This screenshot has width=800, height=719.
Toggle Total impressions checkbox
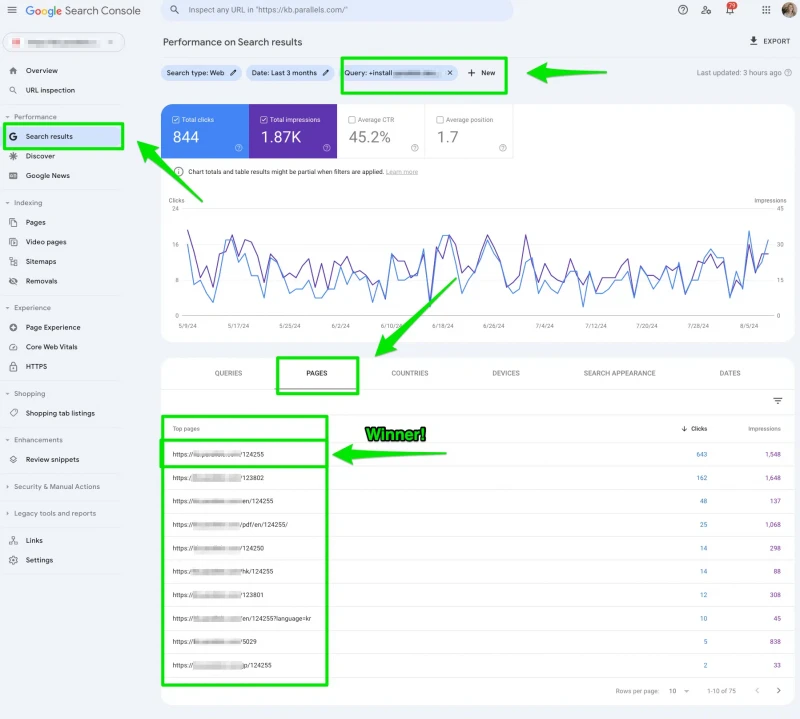tap(264, 119)
